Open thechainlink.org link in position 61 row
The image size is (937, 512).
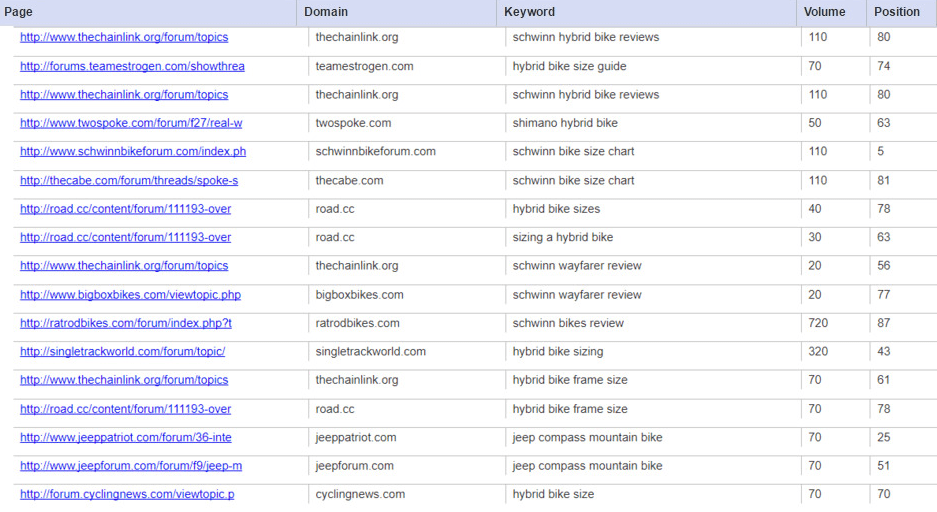point(124,380)
